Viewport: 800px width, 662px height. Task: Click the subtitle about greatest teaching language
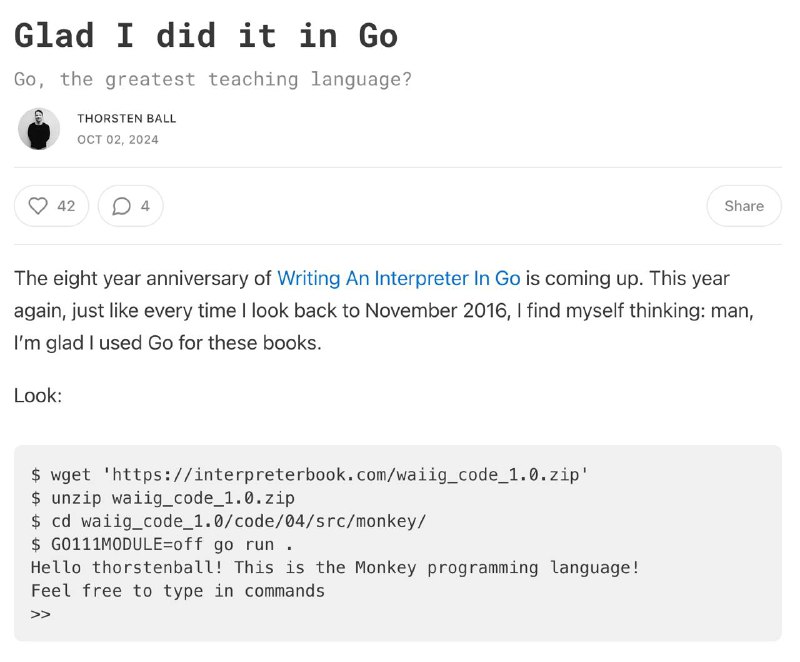click(213, 80)
